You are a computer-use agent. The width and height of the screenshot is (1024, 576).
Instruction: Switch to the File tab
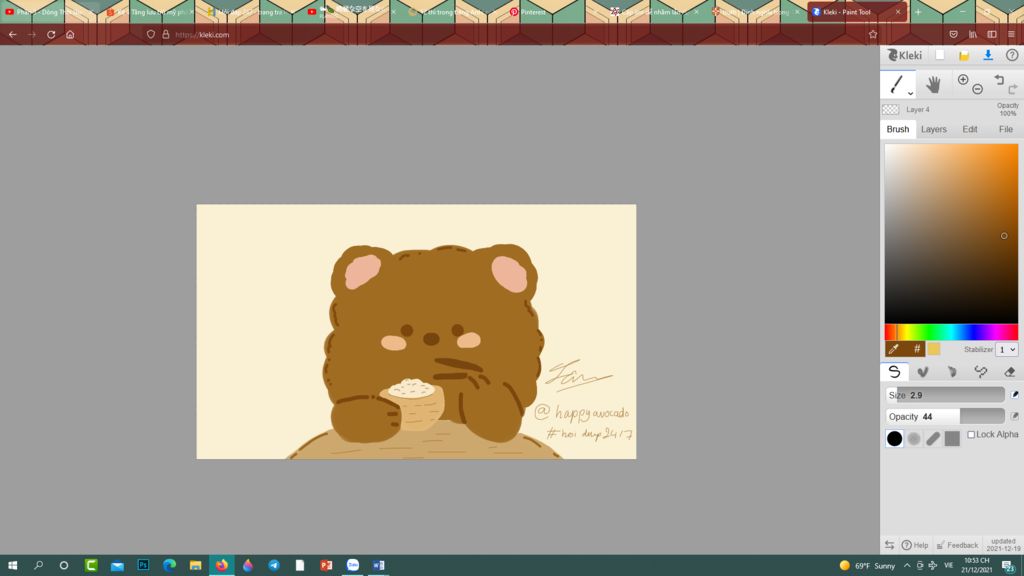[x=1005, y=129]
